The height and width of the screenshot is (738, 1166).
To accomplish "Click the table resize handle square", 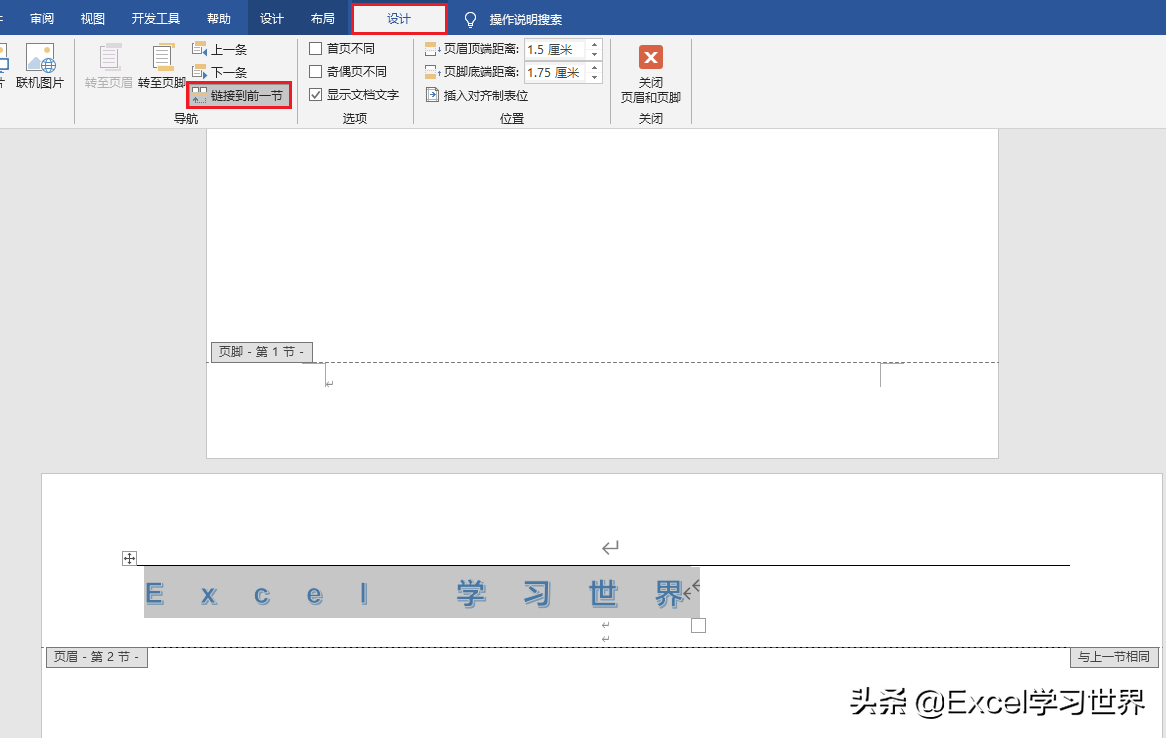I will point(698,626).
